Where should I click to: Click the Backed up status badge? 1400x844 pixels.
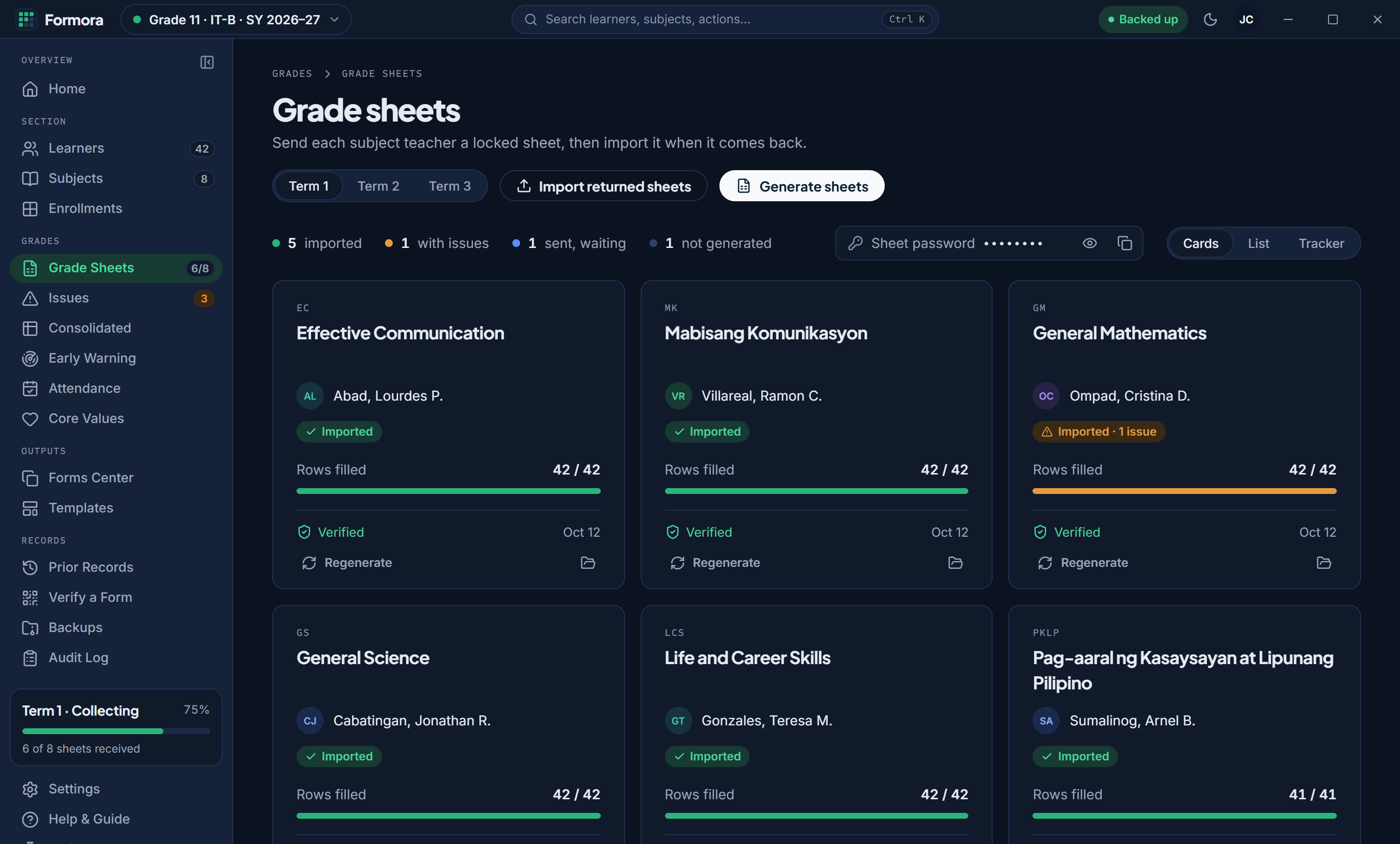tap(1143, 19)
